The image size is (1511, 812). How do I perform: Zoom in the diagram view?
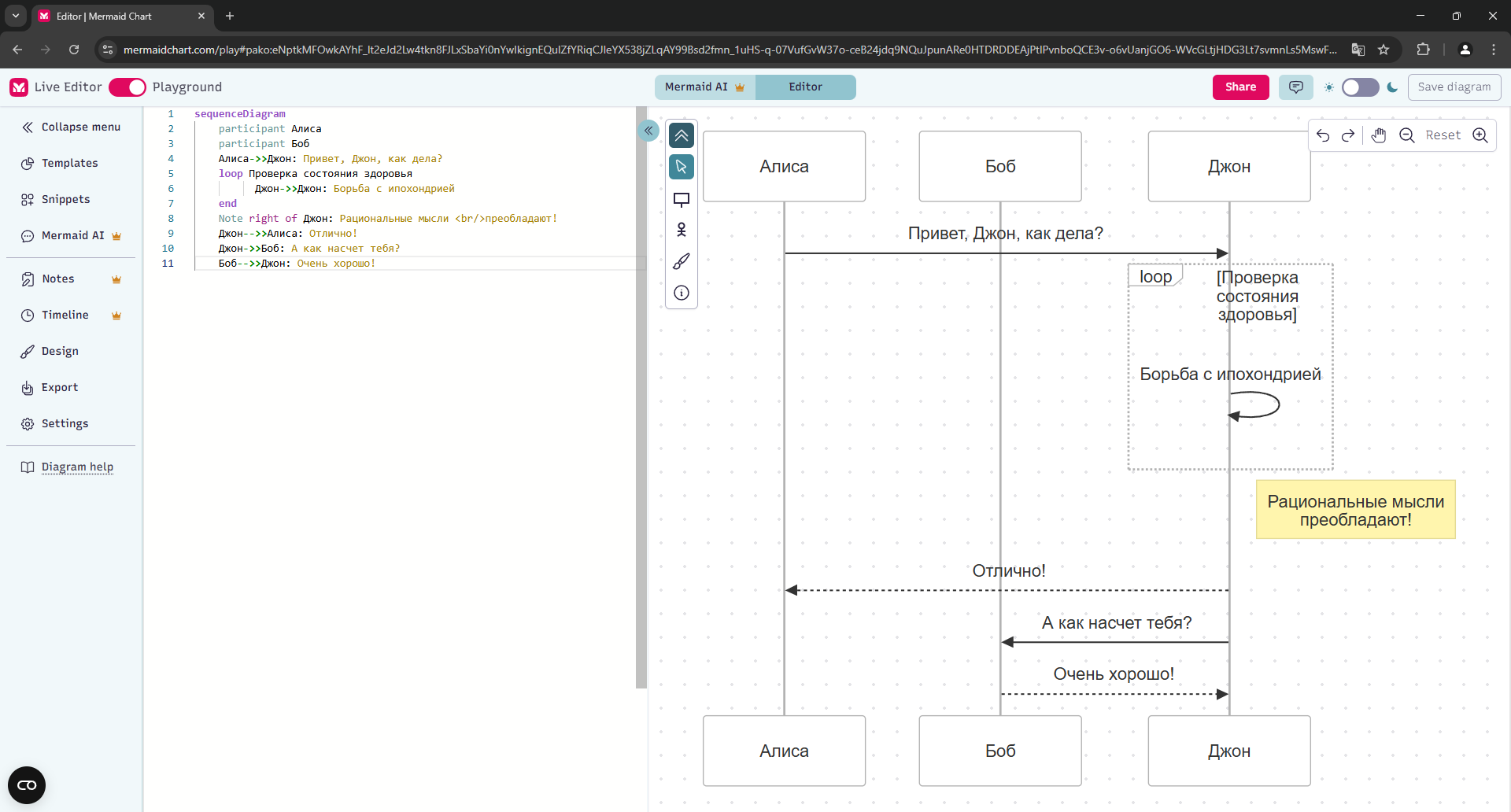(x=1480, y=135)
